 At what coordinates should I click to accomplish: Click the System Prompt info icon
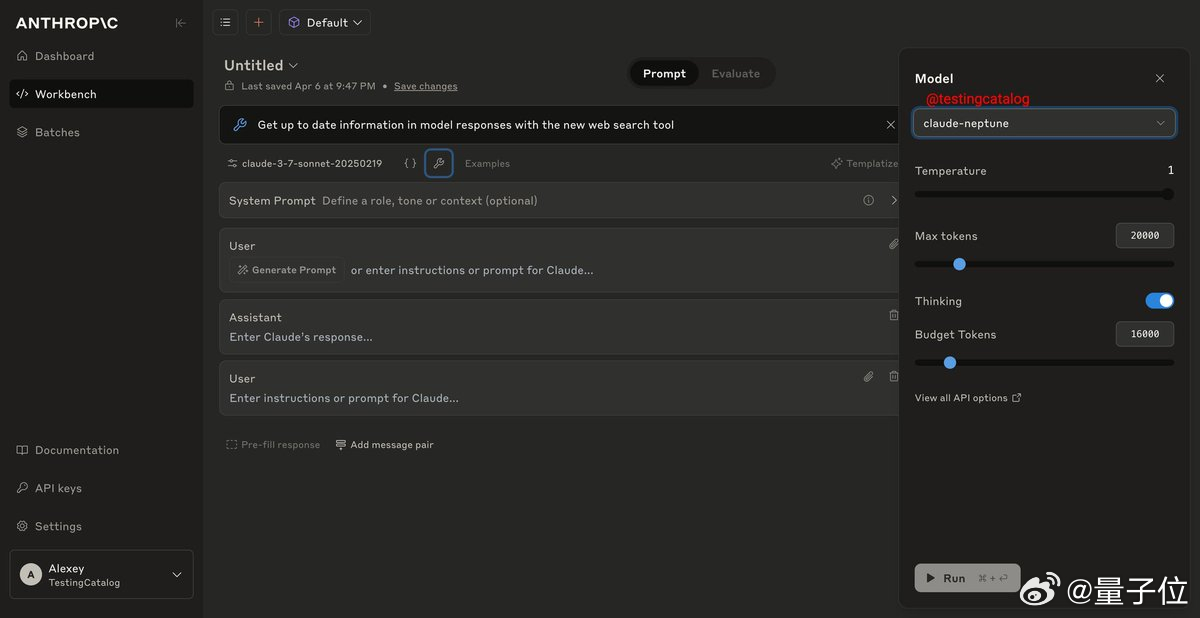(x=868, y=200)
